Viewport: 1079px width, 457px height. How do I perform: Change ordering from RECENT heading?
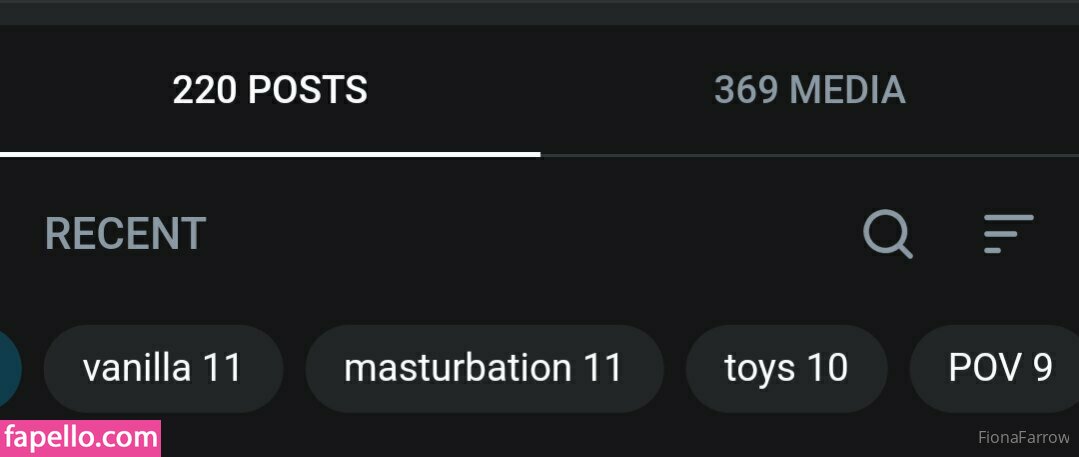pos(125,234)
